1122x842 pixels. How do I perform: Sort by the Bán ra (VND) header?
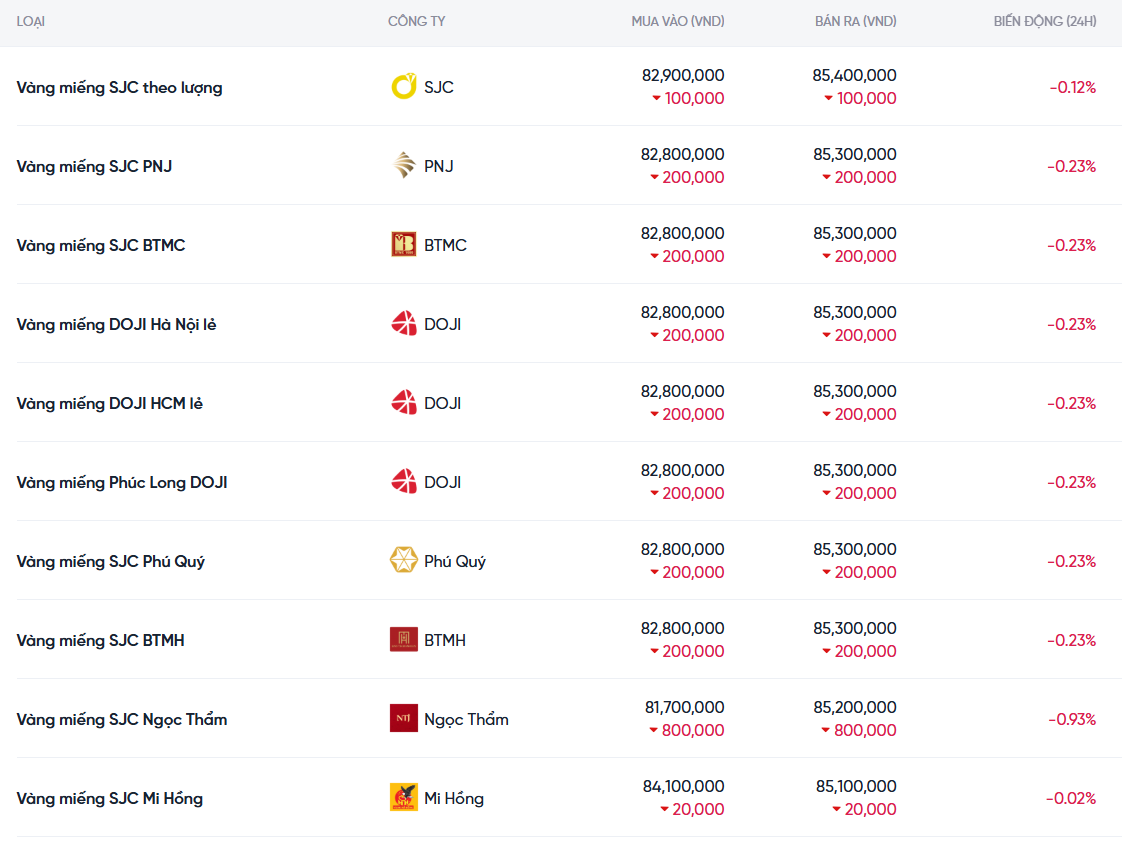click(x=855, y=21)
